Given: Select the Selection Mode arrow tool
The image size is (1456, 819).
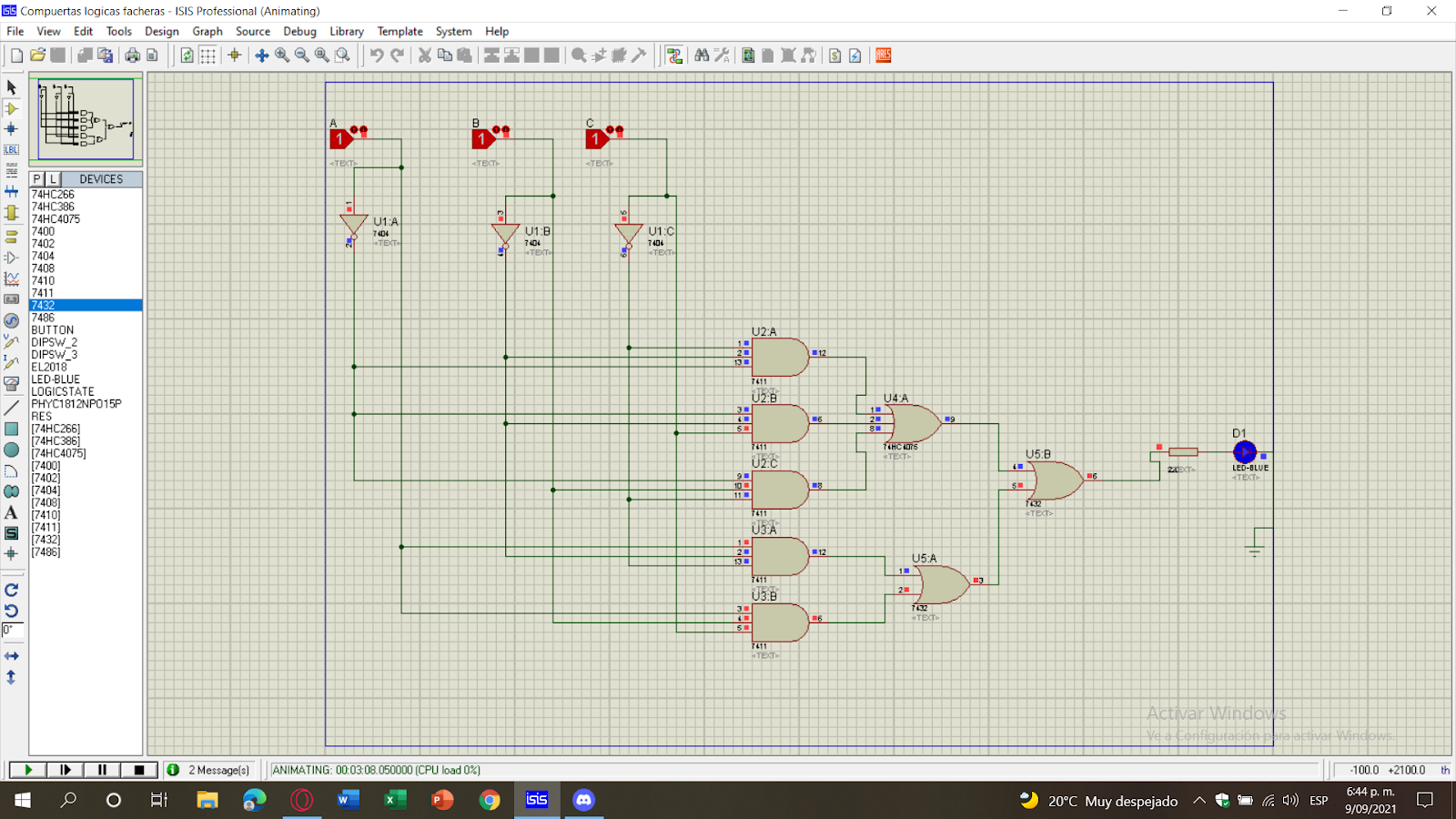Looking at the screenshot, I should 12,87.
